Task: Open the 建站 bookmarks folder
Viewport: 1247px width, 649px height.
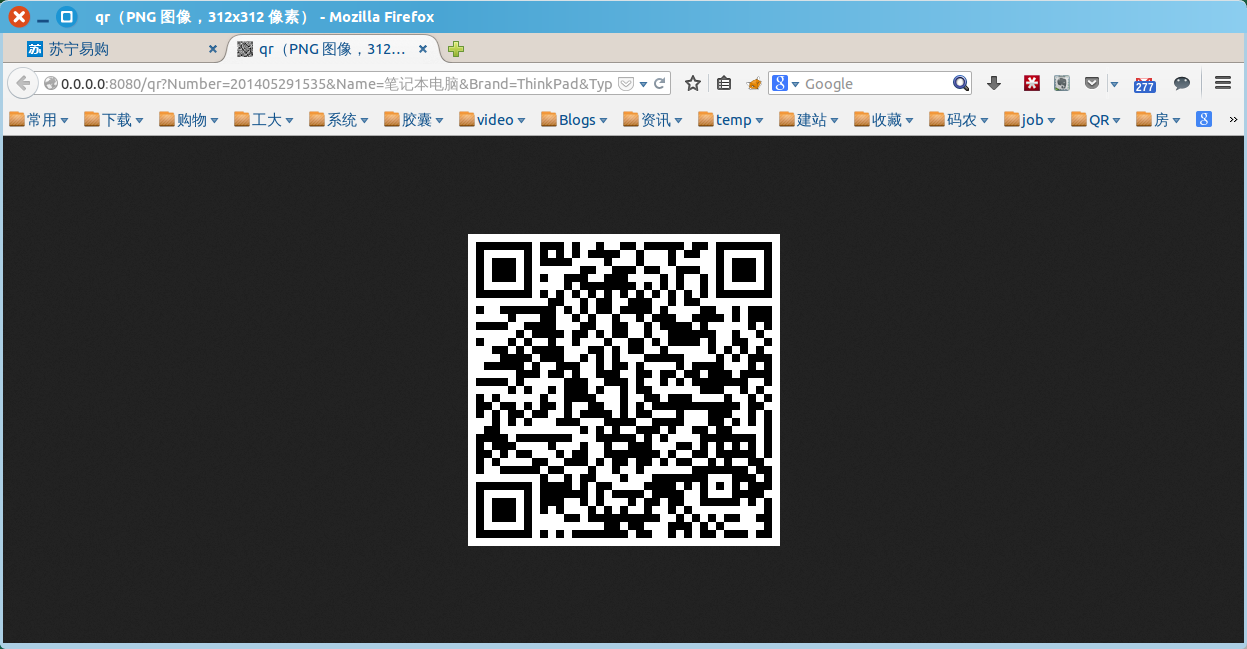Action: (809, 120)
